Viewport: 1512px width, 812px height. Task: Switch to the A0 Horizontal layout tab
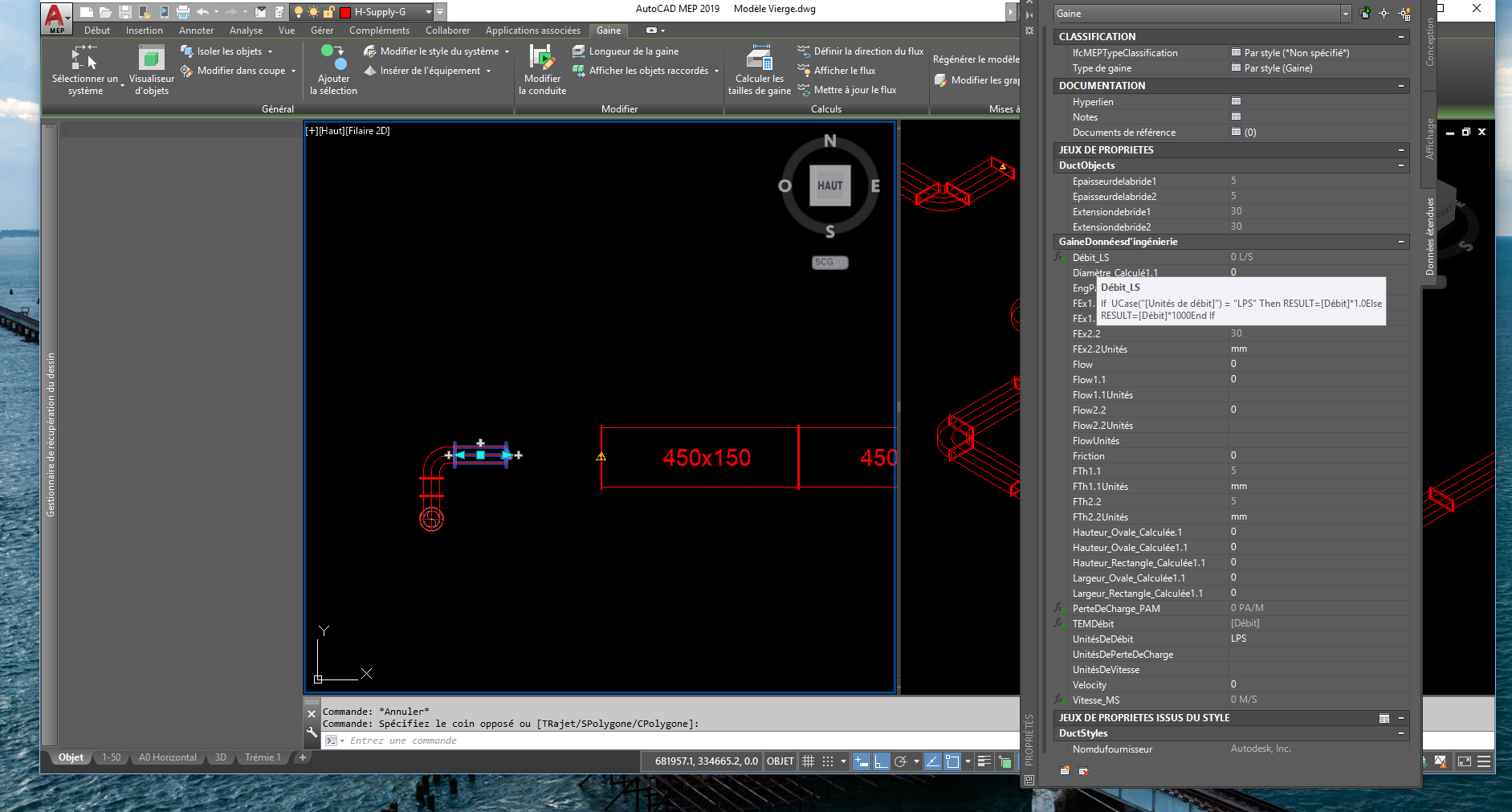coord(167,757)
